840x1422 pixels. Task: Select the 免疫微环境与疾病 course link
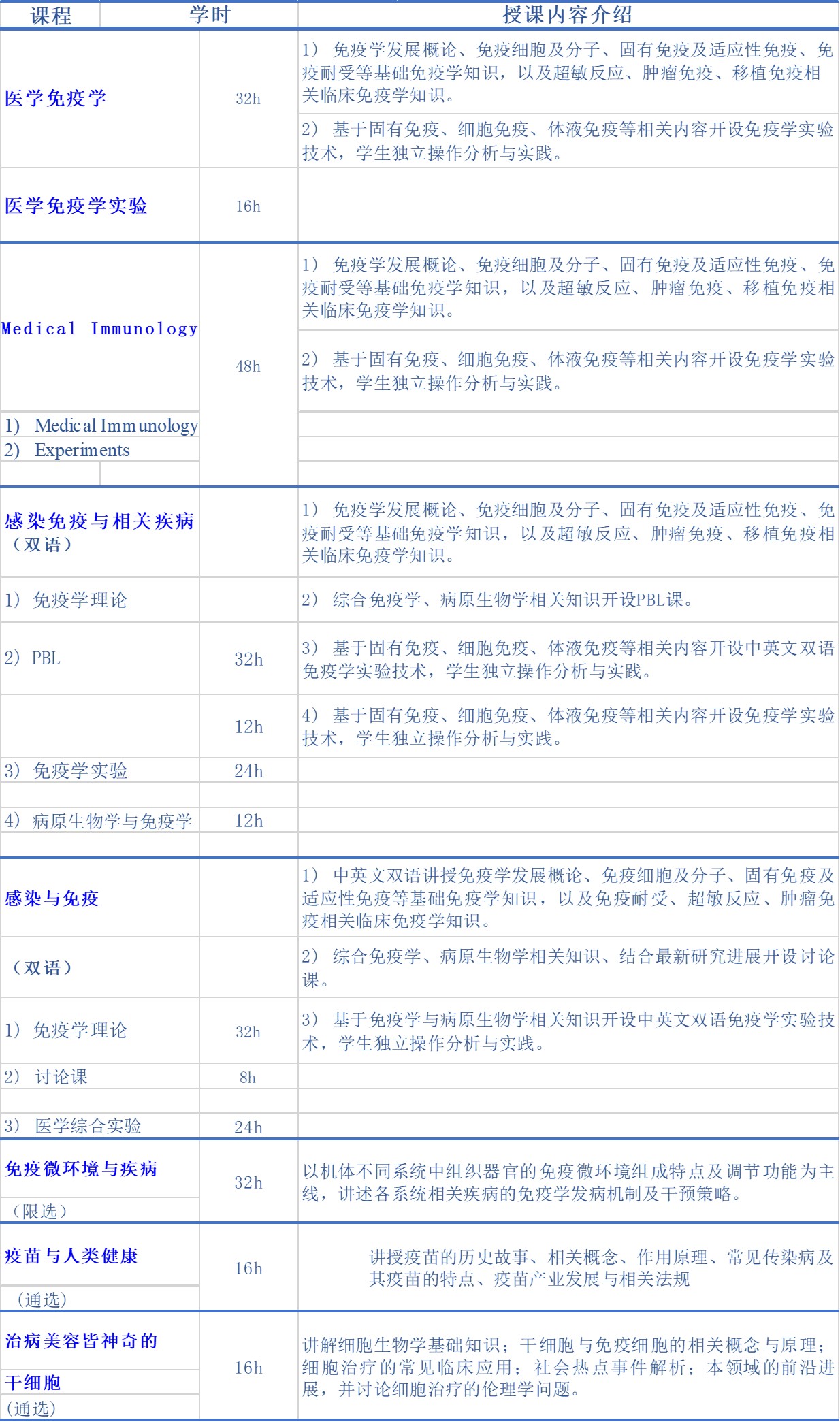point(81,1169)
